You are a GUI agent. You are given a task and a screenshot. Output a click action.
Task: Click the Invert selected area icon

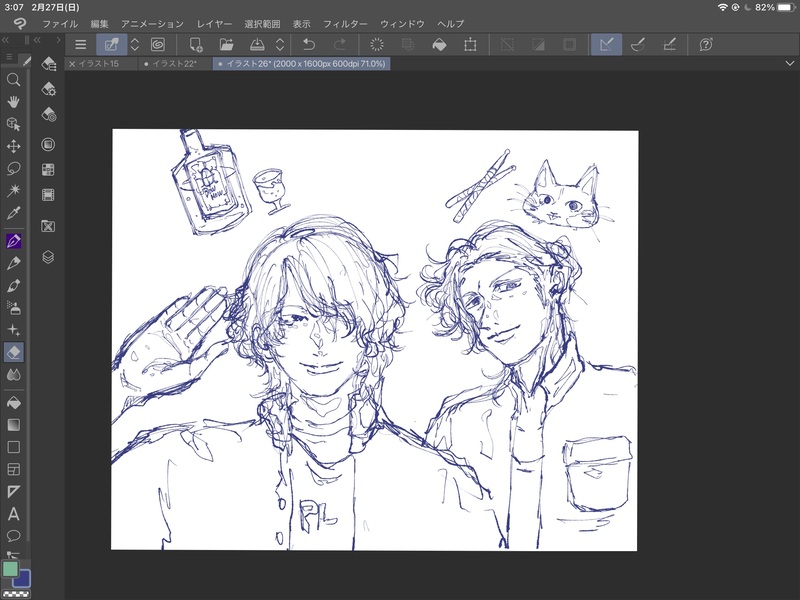tap(538, 44)
